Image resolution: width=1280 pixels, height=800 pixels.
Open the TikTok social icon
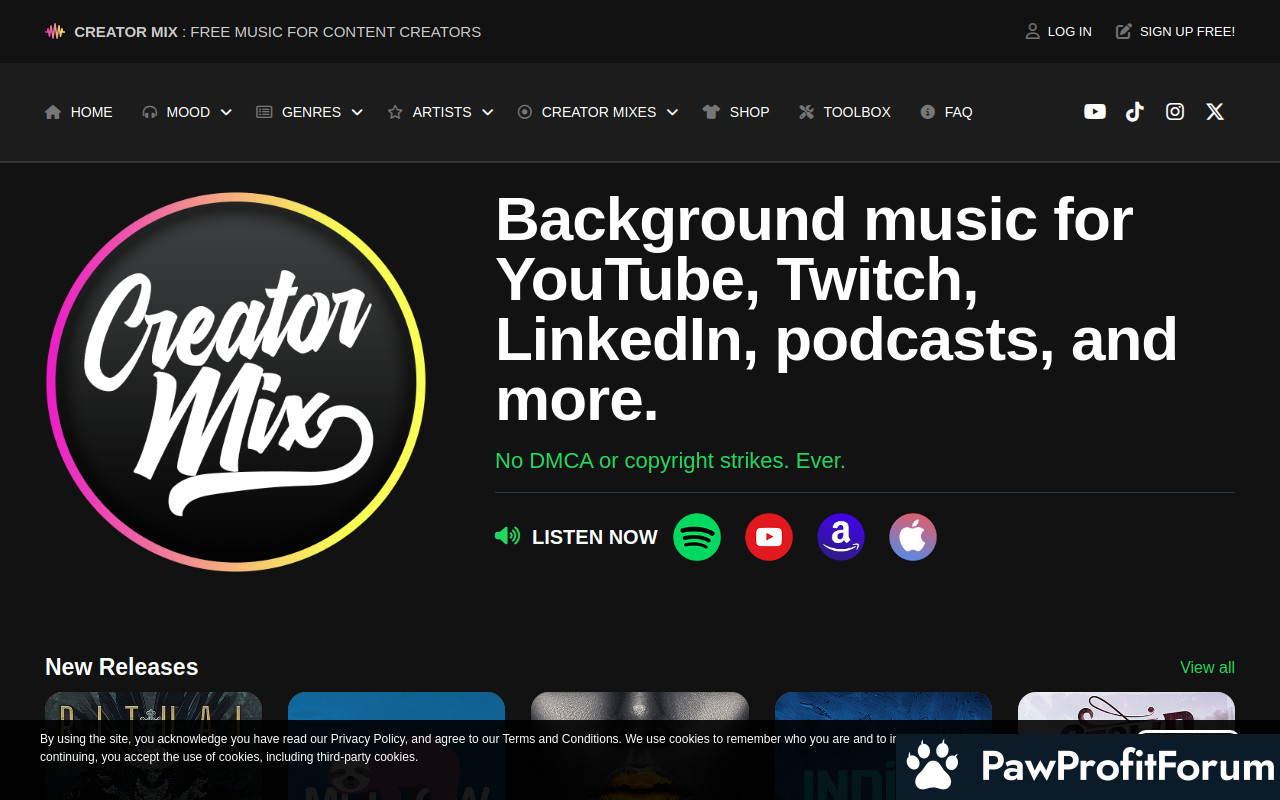(x=1135, y=112)
